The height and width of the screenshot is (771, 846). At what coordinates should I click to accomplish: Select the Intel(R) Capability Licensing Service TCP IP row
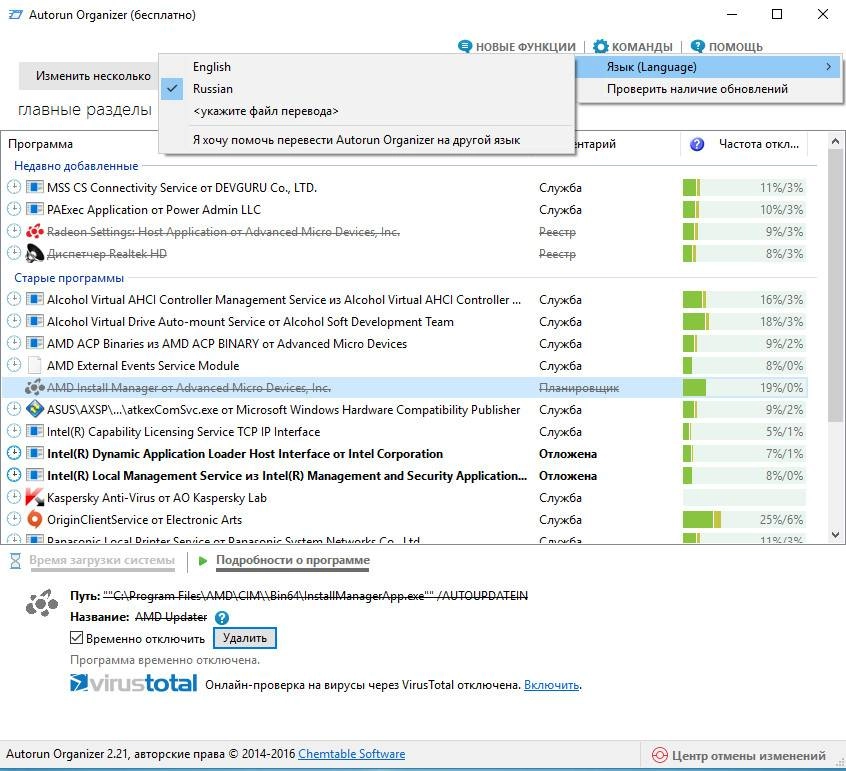pos(405,432)
